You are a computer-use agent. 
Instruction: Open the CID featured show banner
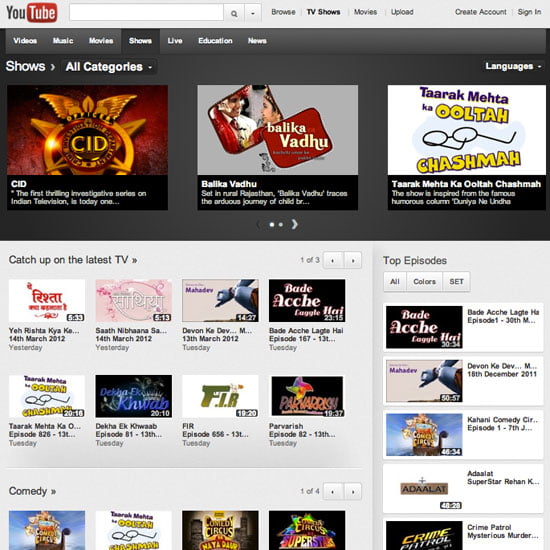coord(87,147)
